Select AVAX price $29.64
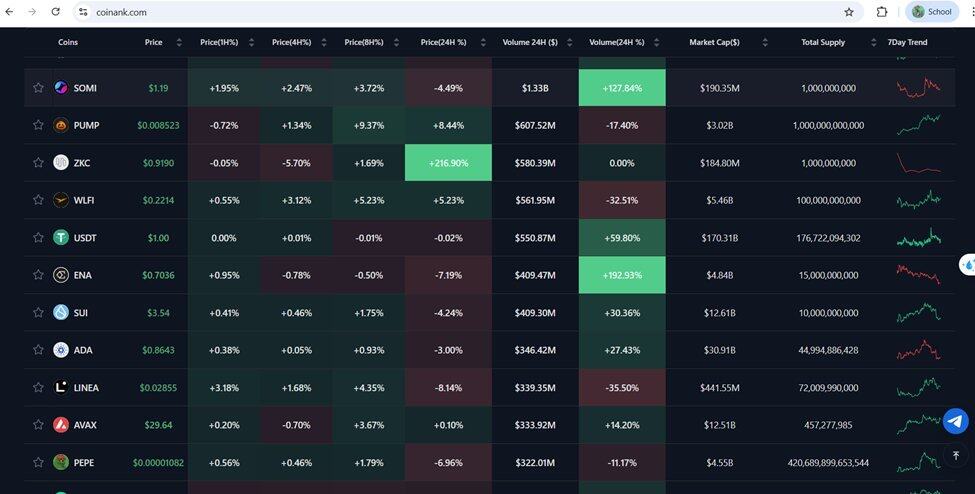Image resolution: width=975 pixels, height=494 pixels. pyautogui.click(x=158, y=426)
